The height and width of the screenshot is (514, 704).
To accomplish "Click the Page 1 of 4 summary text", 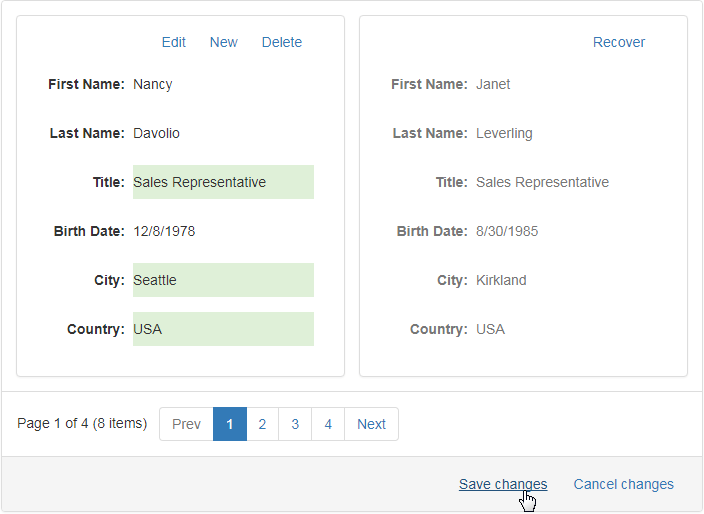I will point(82,423).
